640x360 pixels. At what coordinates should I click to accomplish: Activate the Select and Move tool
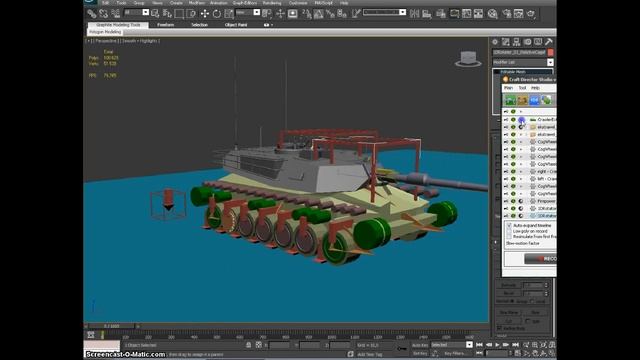tap(204, 14)
